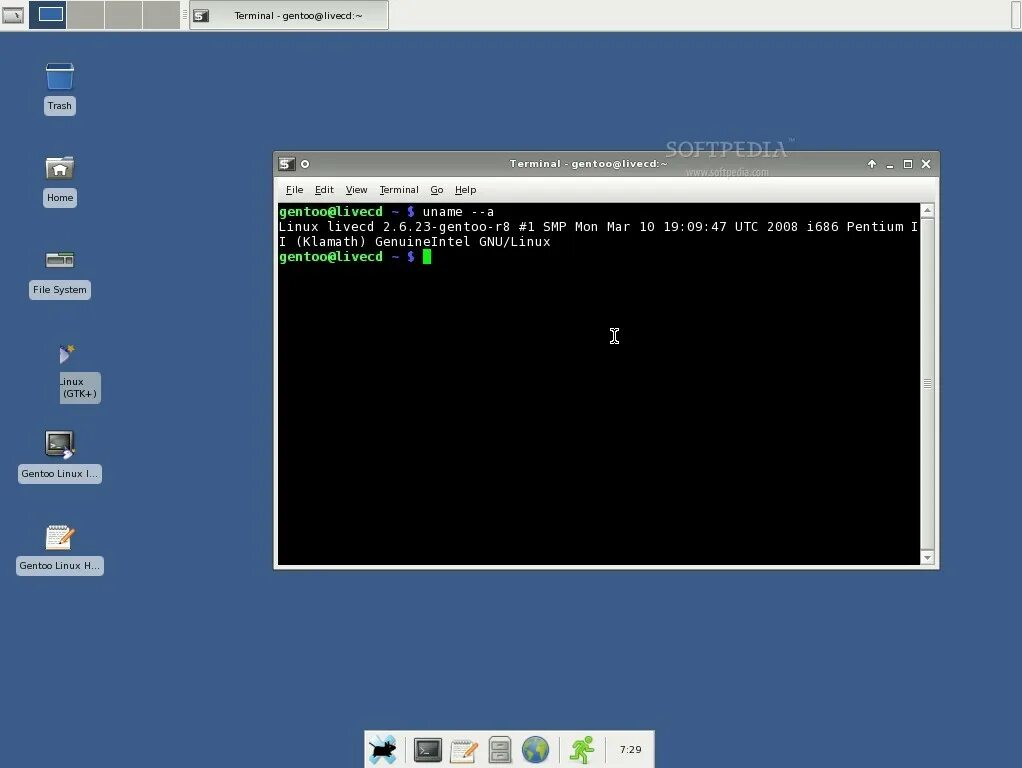The height and width of the screenshot is (768, 1022).
Task: Click the terminal scrollbar up arrow
Action: [x=927, y=211]
